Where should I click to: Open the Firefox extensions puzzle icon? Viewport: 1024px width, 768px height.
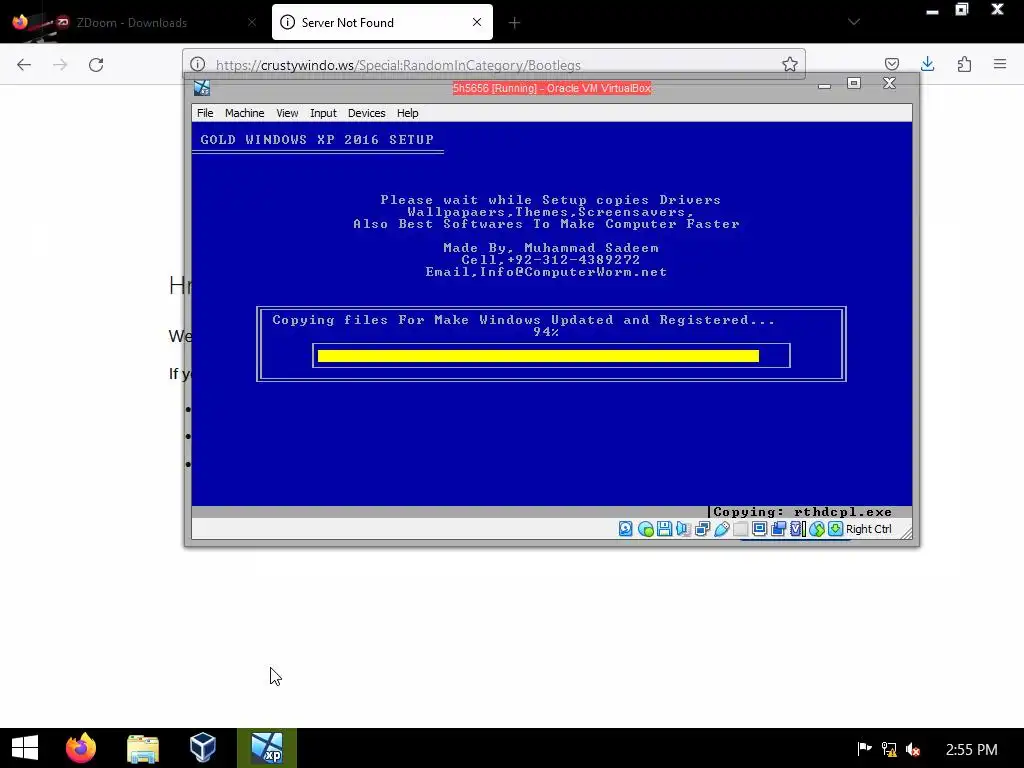[964, 64]
